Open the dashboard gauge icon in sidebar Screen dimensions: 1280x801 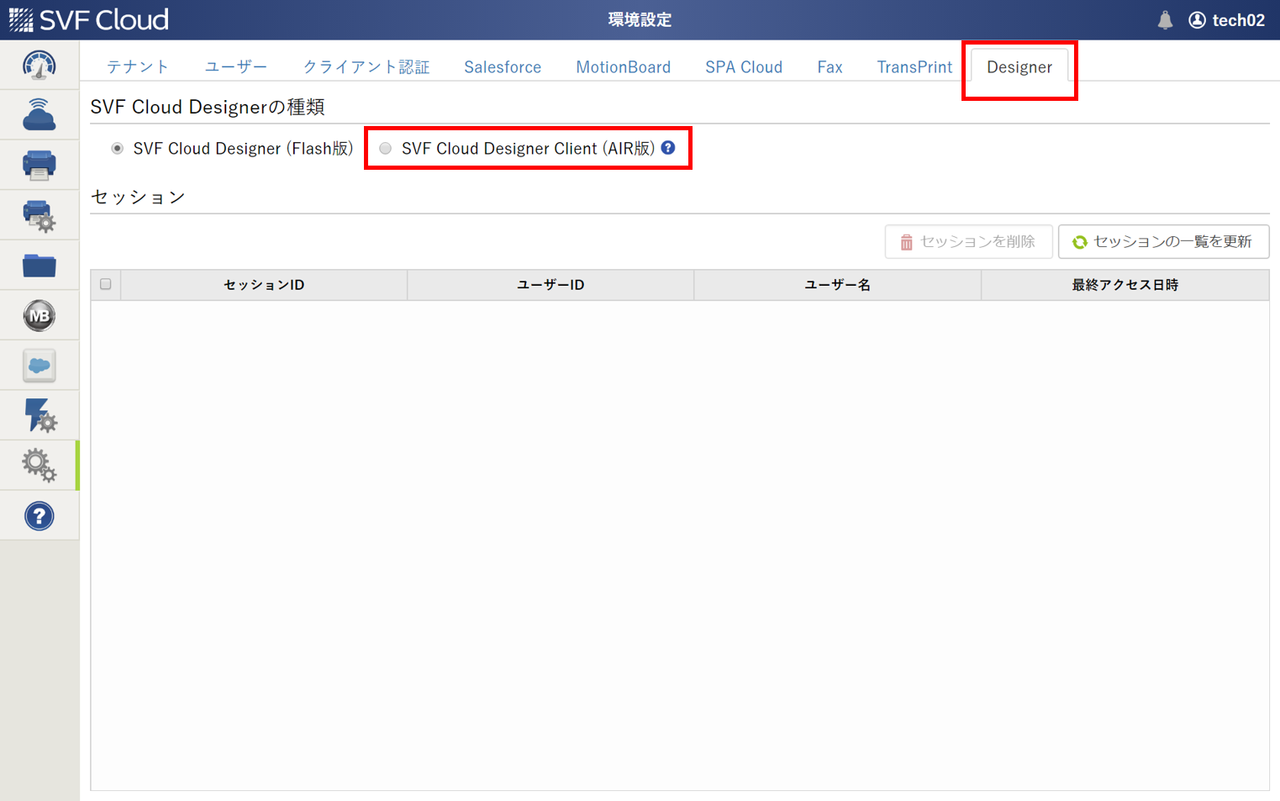pos(39,64)
